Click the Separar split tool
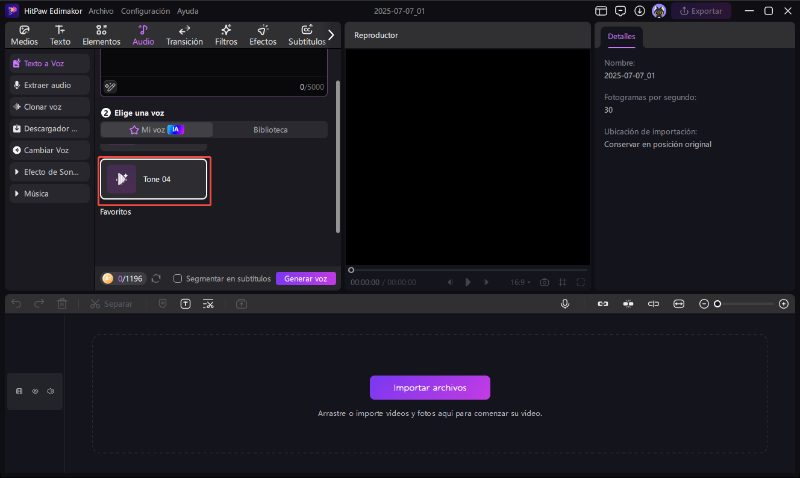Image resolution: width=800 pixels, height=478 pixels. pyautogui.click(x=111, y=304)
